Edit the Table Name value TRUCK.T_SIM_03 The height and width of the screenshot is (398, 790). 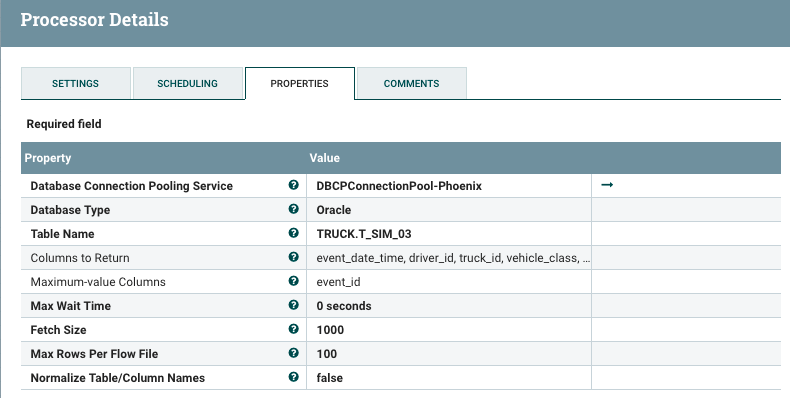click(x=449, y=234)
